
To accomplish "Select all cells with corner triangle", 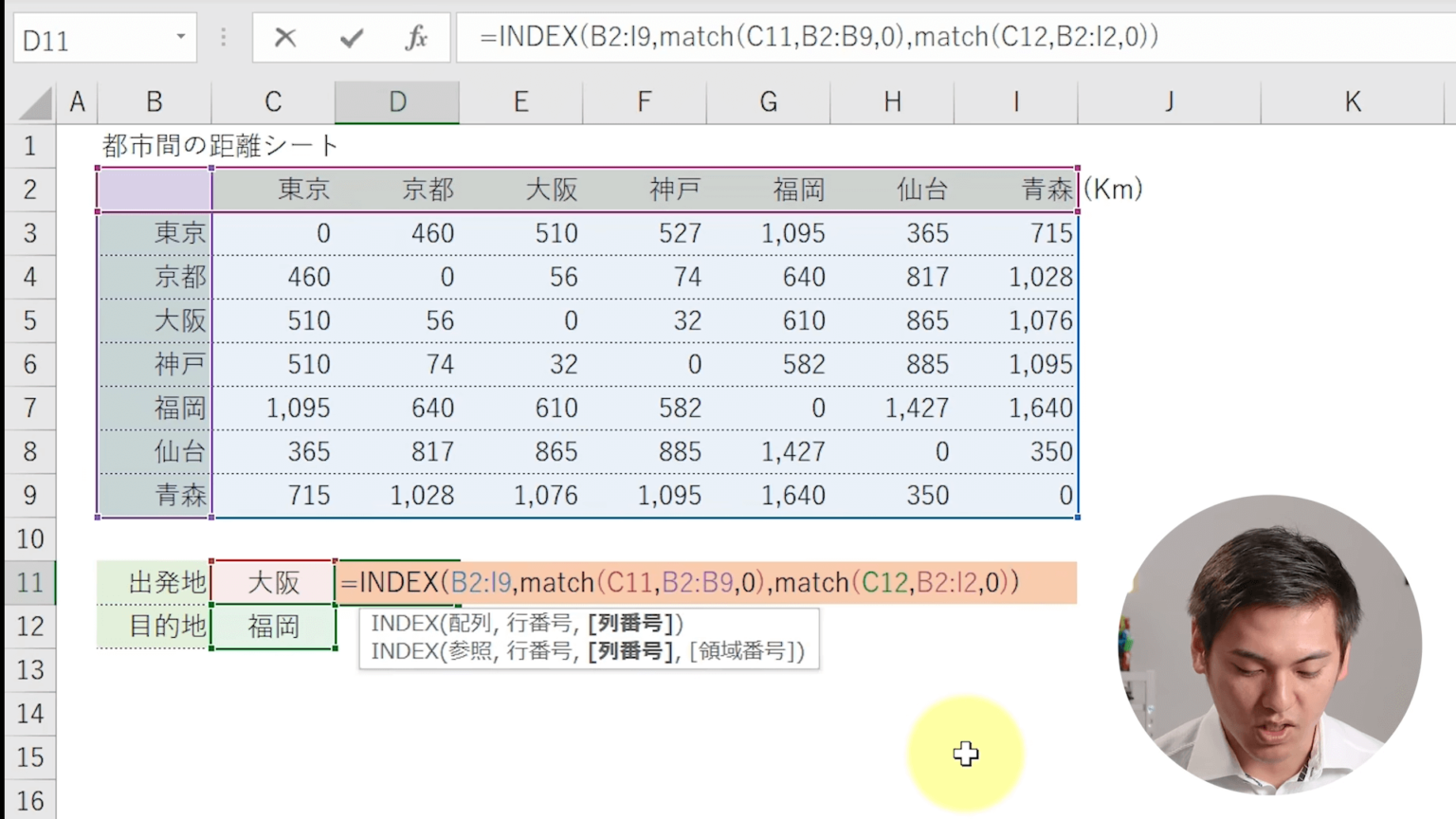I will click(x=35, y=102).
